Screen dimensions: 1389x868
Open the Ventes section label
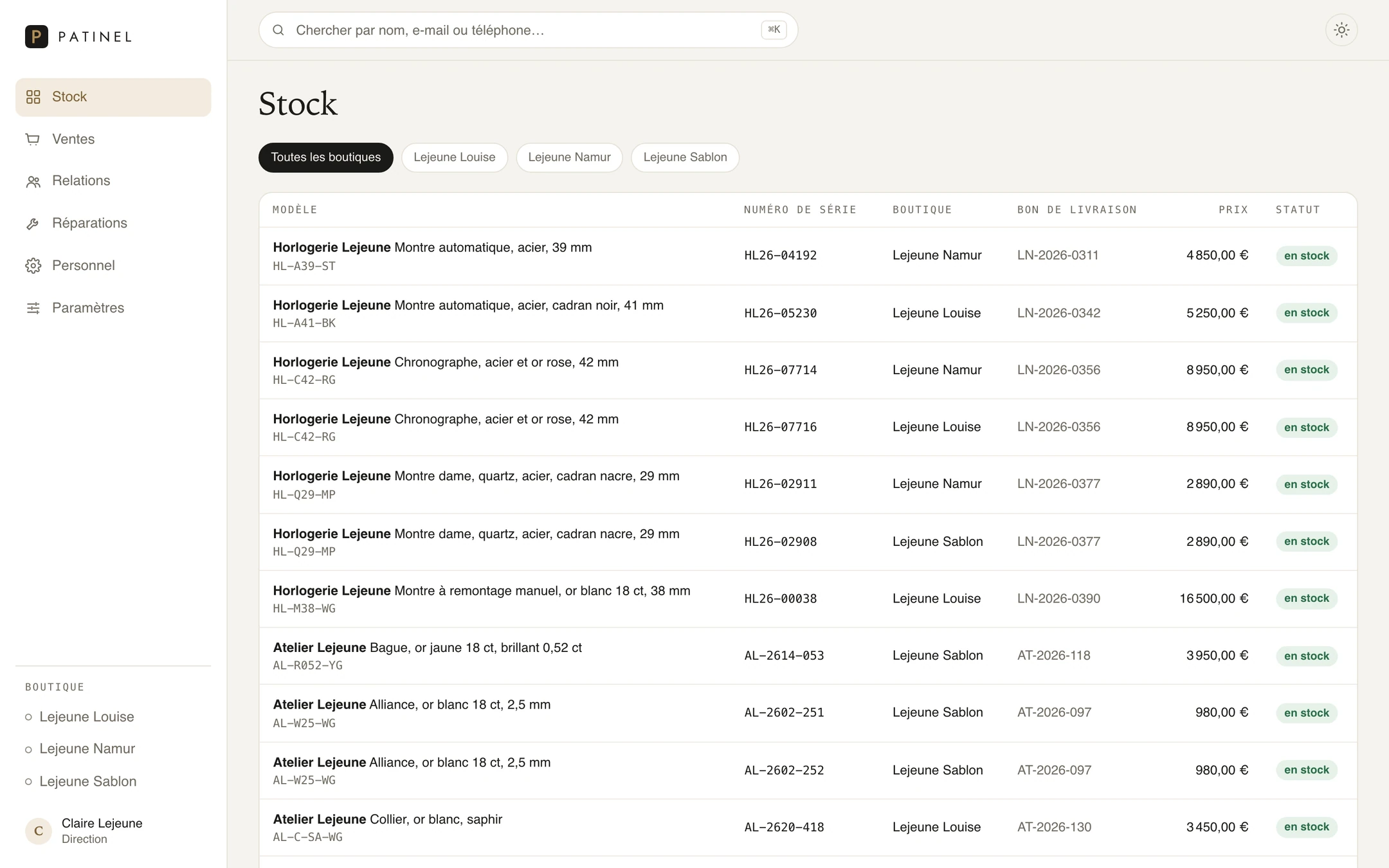(x=73, y=139)
